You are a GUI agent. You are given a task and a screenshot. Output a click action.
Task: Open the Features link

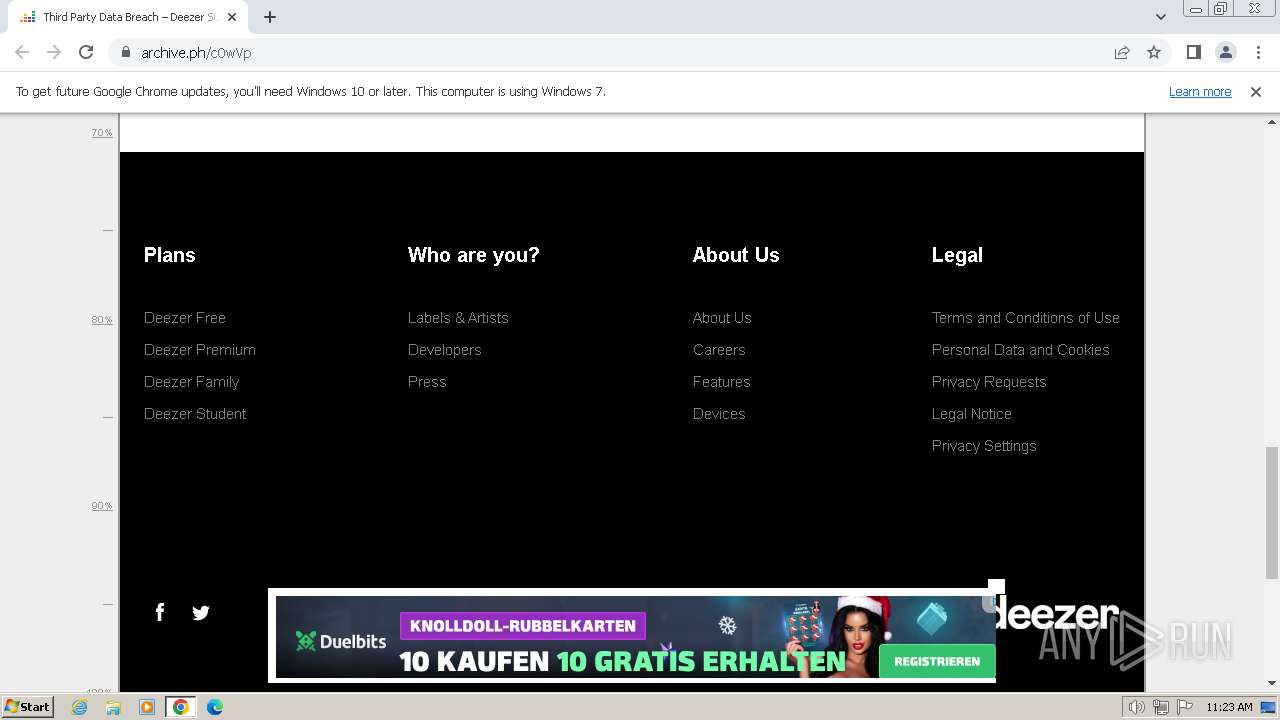(722, 382)
